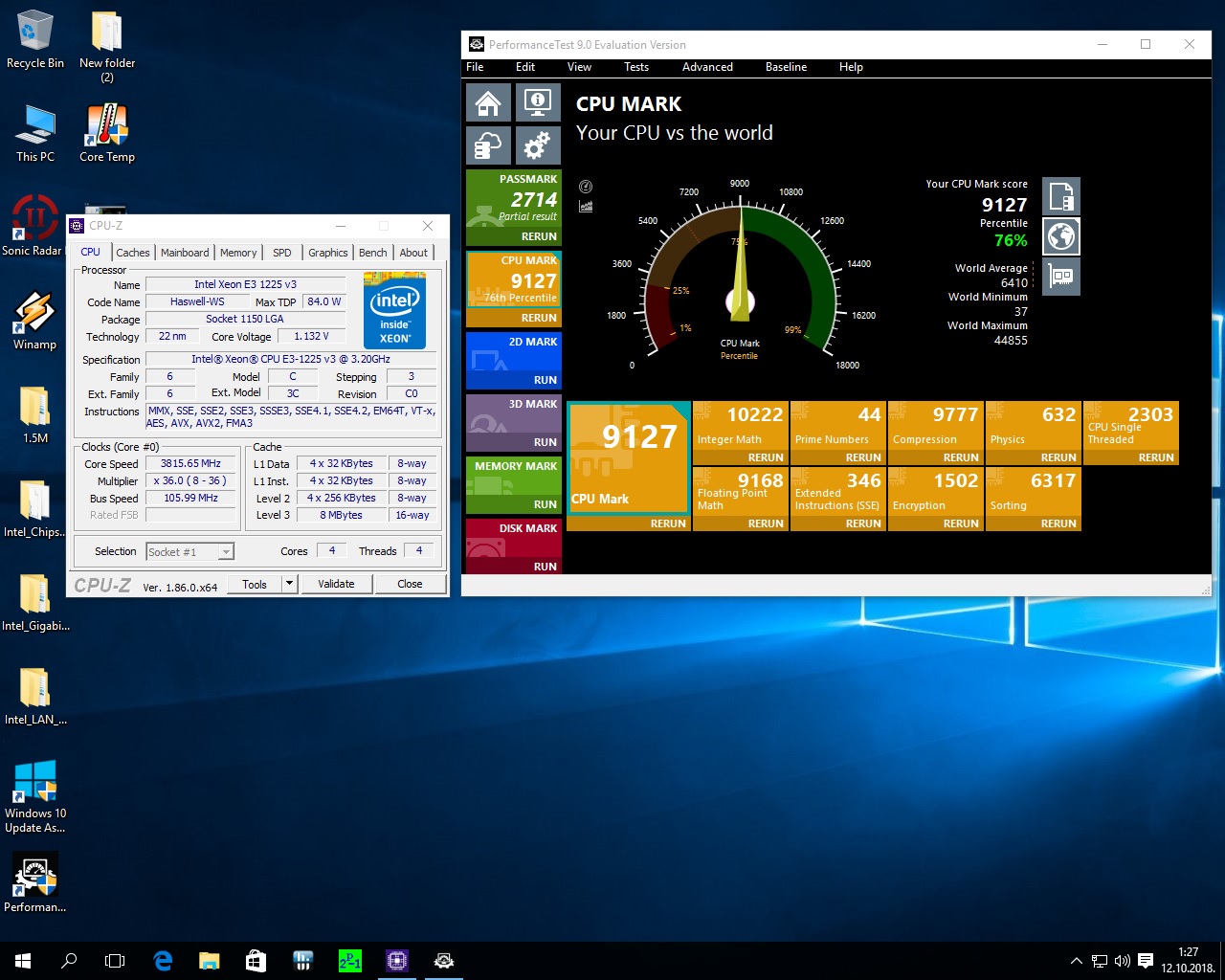Click the chart view icon beside the gauge
The height and width of the screenshot is (980, 1225).
586,206
